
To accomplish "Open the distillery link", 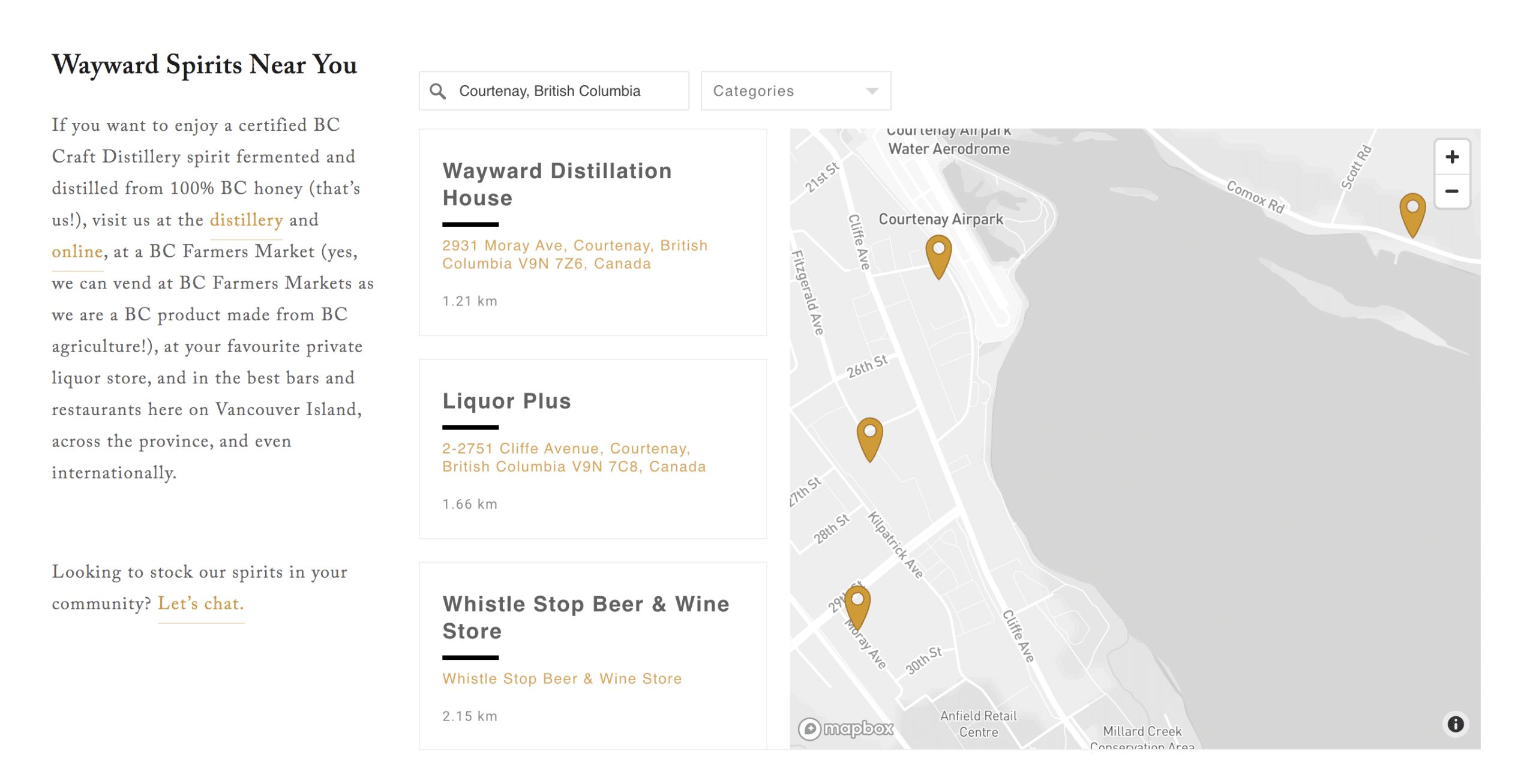I will click(x=246, y=220).
